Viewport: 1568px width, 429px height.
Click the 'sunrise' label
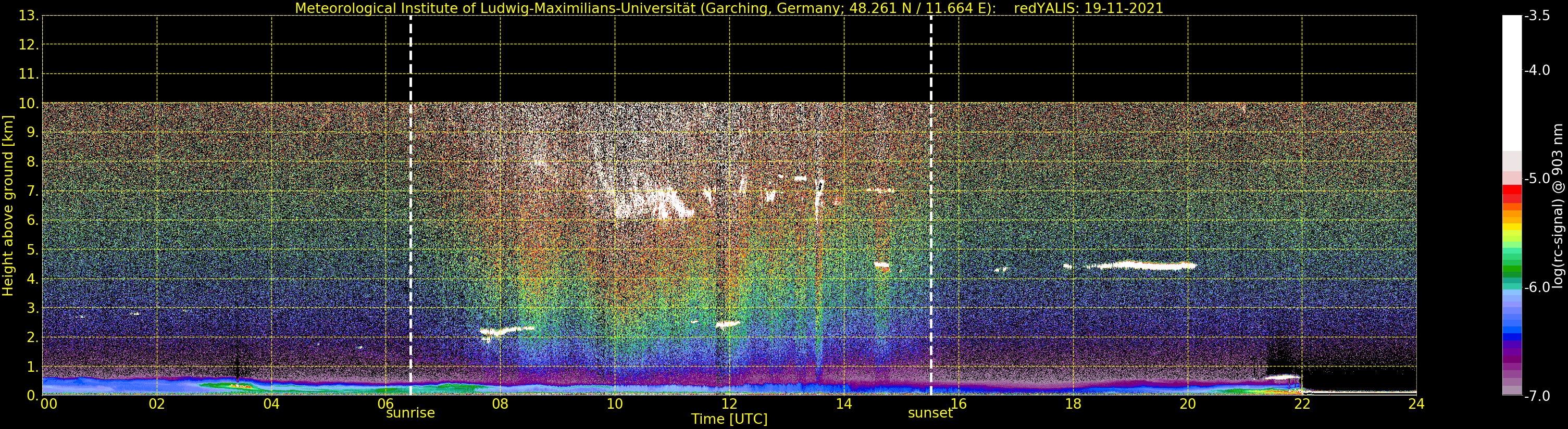point(410,413)
